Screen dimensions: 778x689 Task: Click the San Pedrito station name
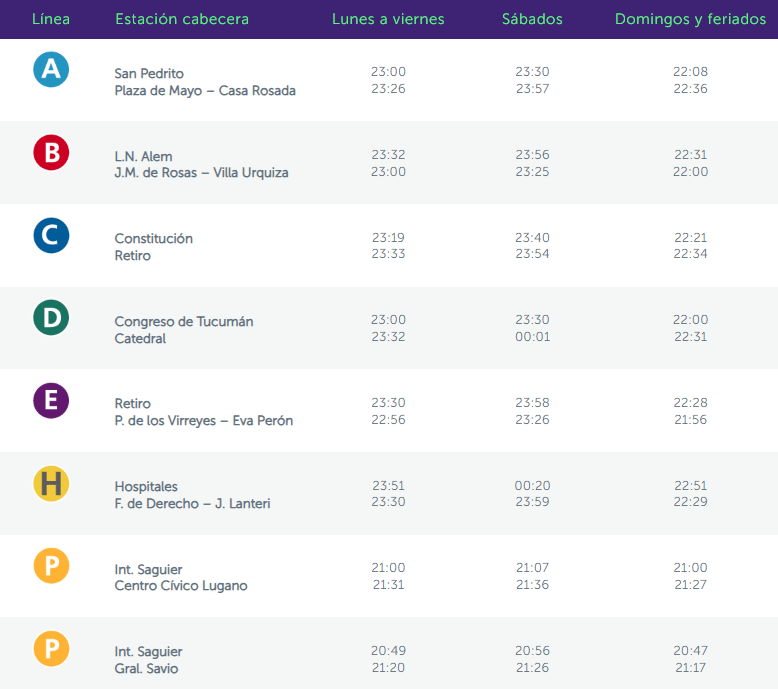pos(149,73)
